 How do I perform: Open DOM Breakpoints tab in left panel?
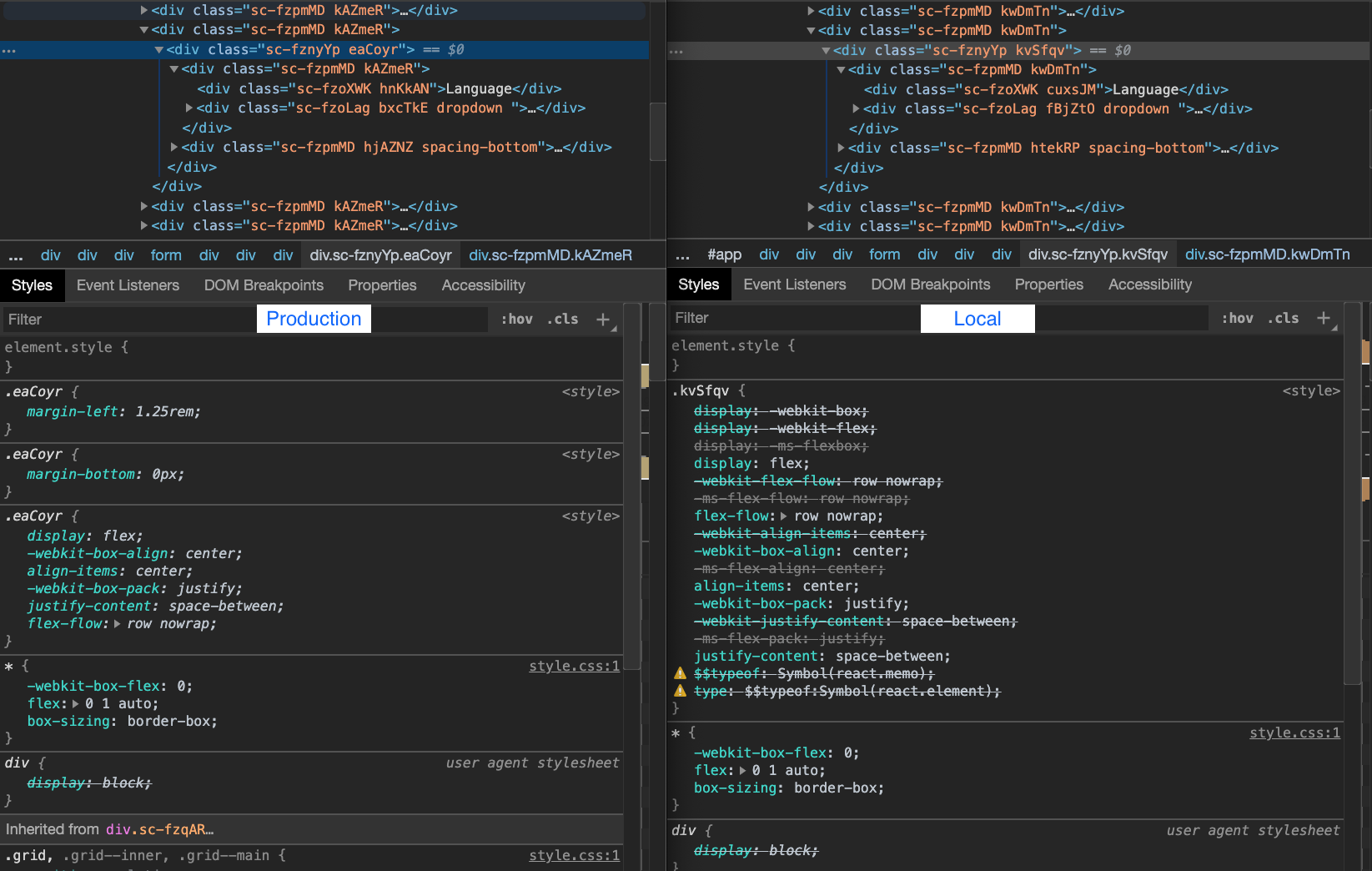264,285
